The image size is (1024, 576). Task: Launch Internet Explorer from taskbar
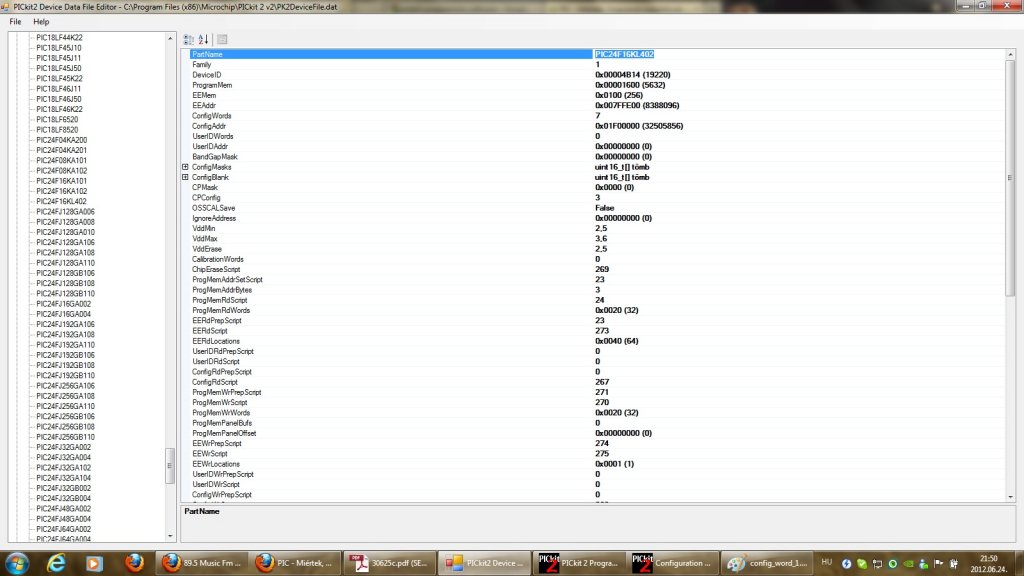56,563
